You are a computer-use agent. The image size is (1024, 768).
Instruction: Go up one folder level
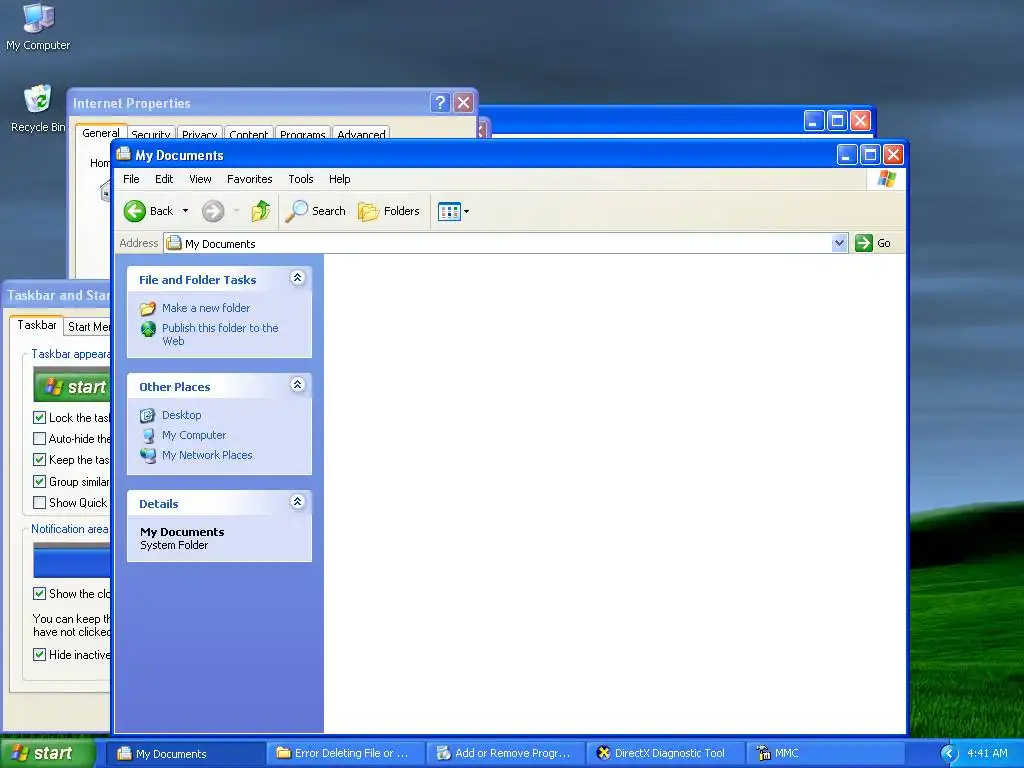click(261, 211)
